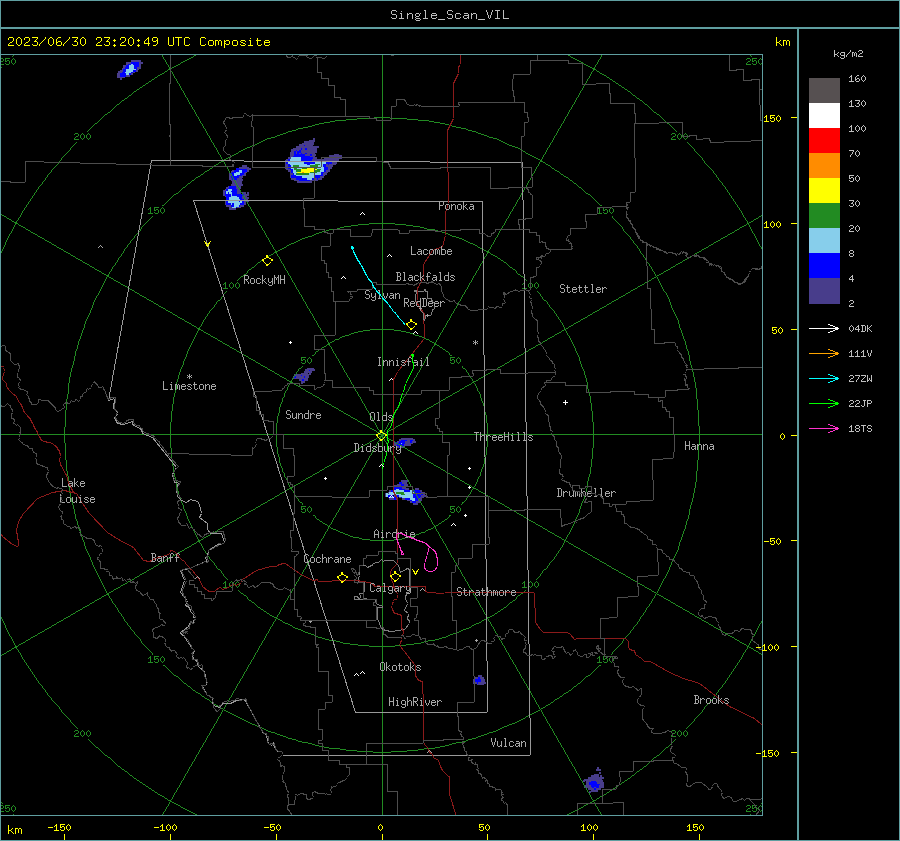Click the Sundre city label
Screen dimensions: 900x841
303,415
